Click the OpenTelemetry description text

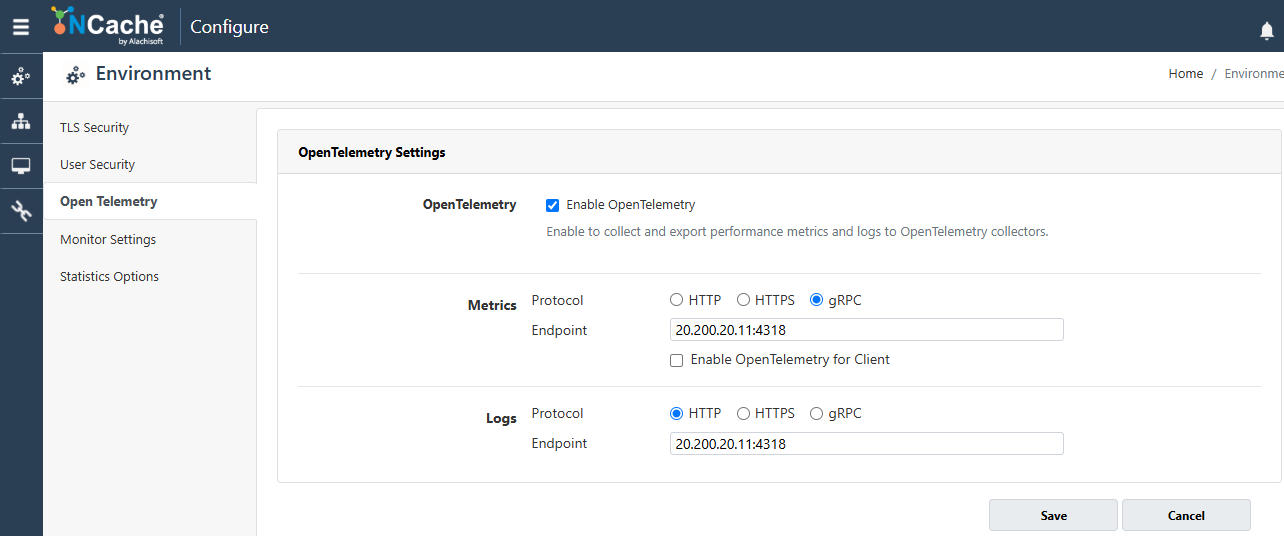[x=797, y=232]
